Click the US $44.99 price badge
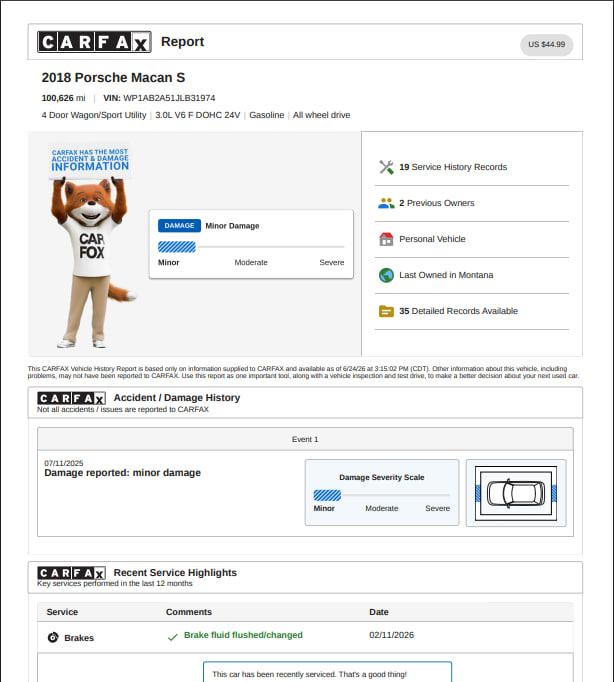The width and height of the screenshot is (614, 682). click(547, 44)
